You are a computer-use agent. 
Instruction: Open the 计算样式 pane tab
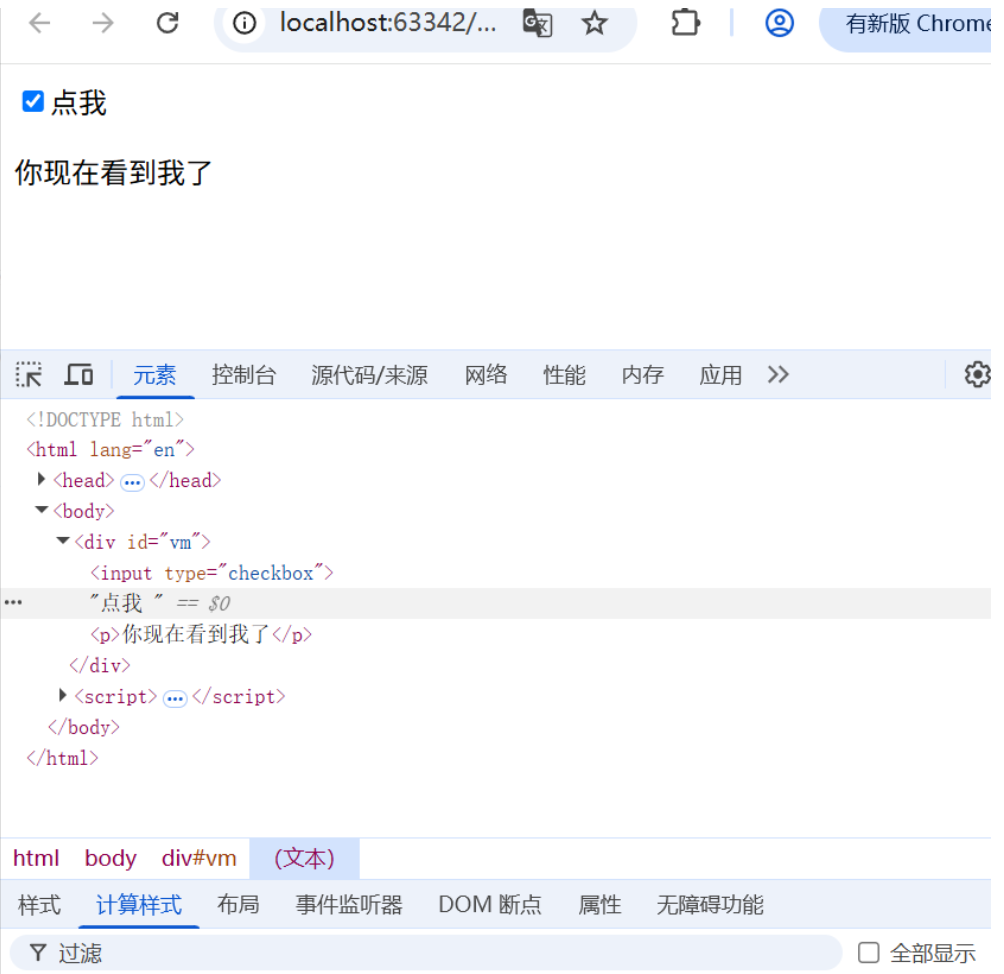point(139,905)
